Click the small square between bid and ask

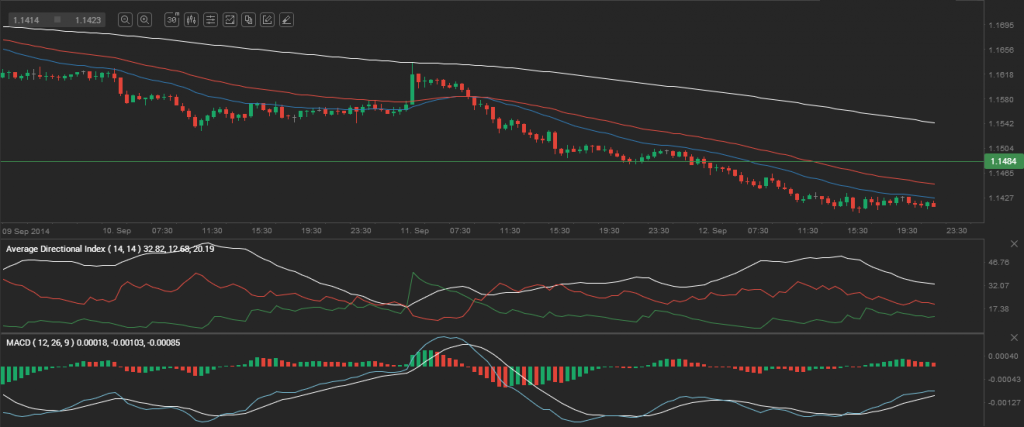coord(57,19)
